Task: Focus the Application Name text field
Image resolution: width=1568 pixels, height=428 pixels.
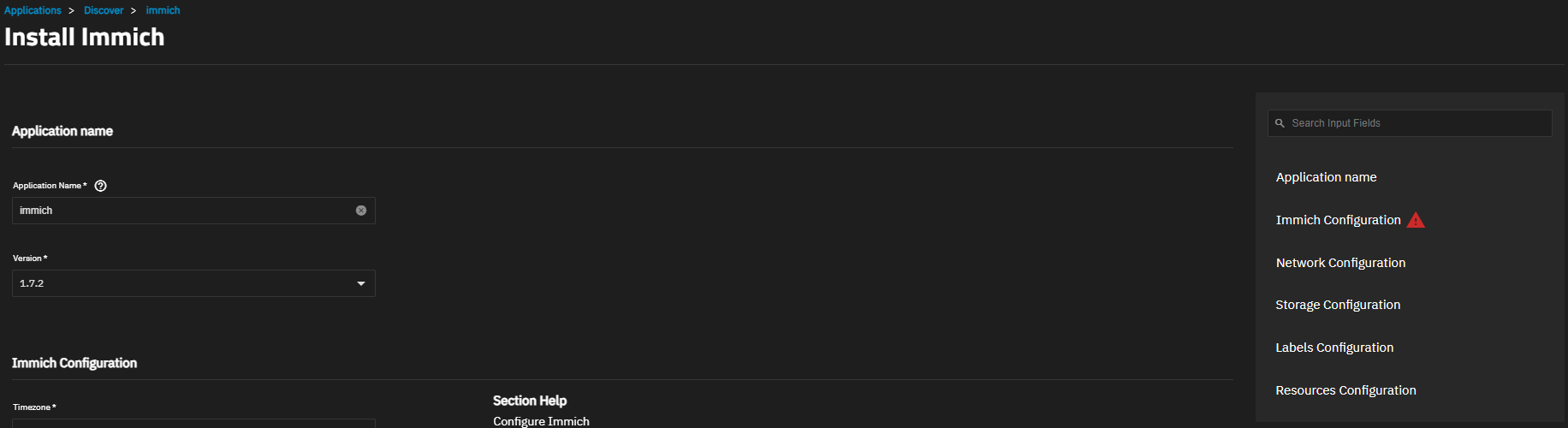Action: click(180, 211)
